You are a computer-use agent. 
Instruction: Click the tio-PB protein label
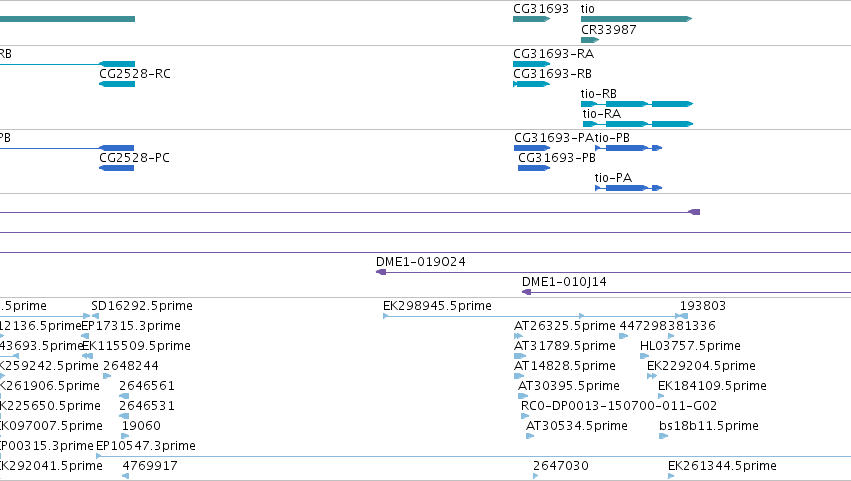pyautogui.click(x=612, y=138)
